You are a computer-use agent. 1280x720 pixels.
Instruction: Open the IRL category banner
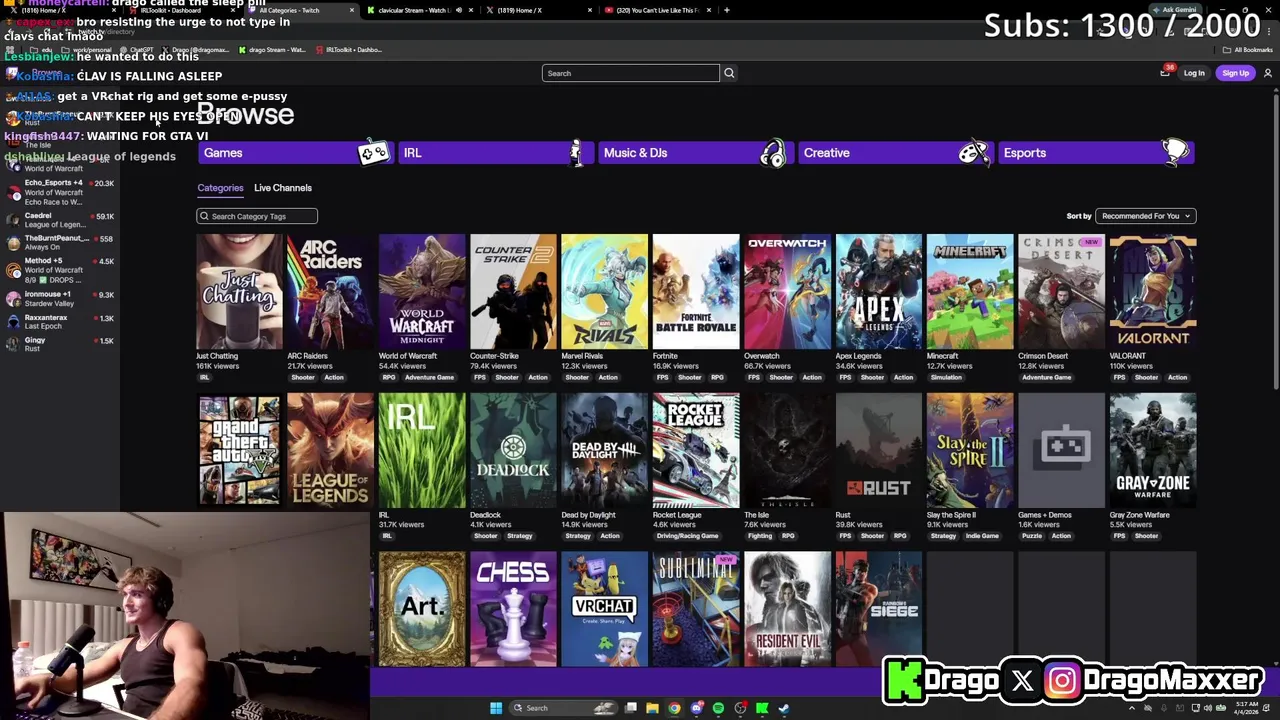(x=495, y=153)
